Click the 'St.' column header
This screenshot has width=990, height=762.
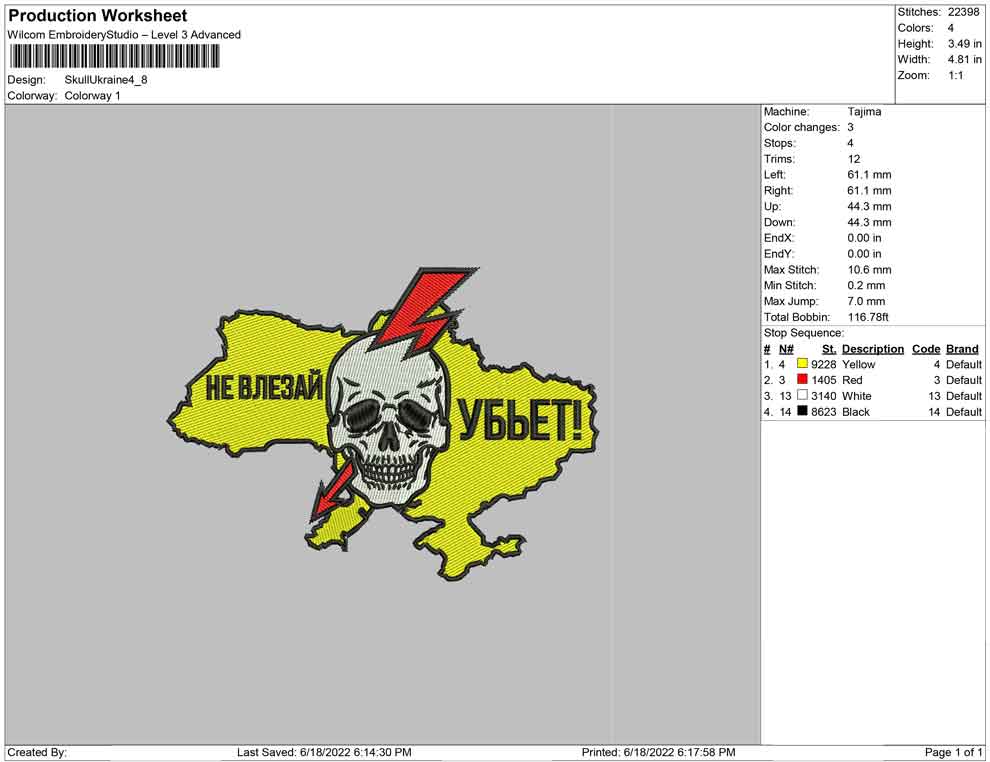tap(829, 349)
